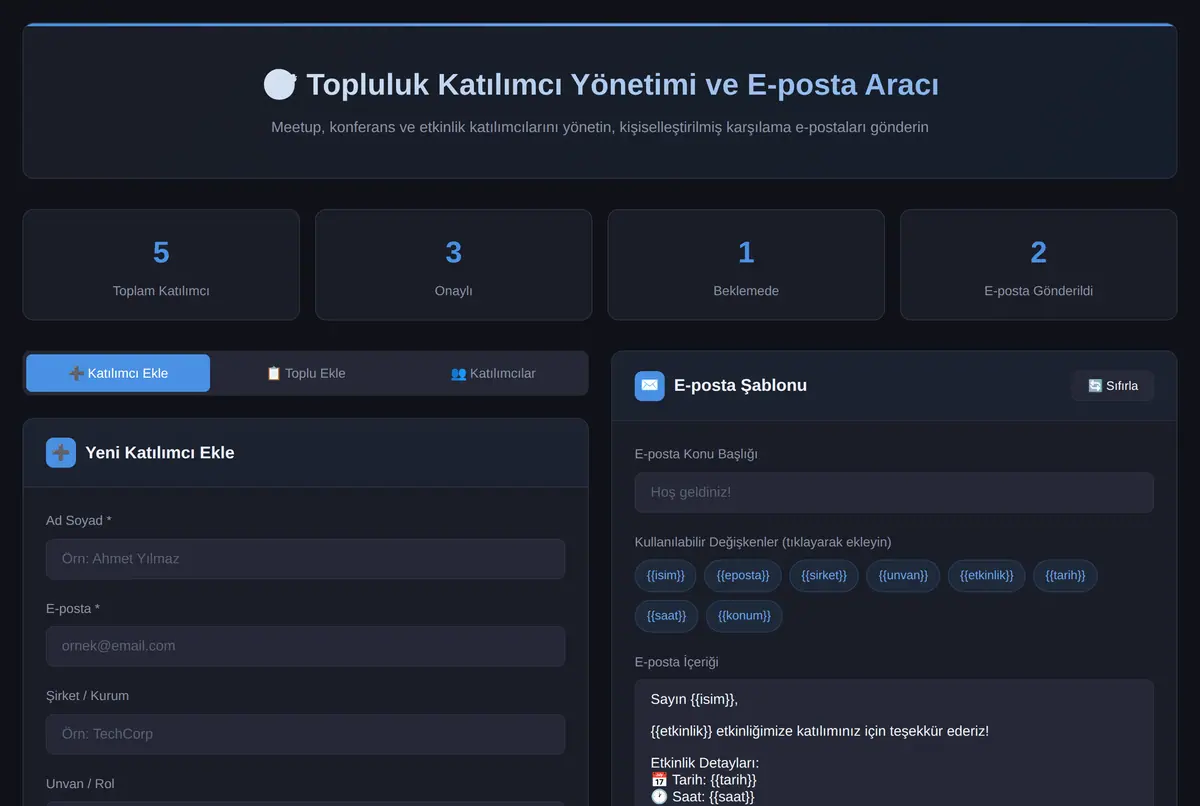Screen dimensions: 1200x806
Task: Click the envelope icon beside E-posta Şablonu
Action: [650, 385]
